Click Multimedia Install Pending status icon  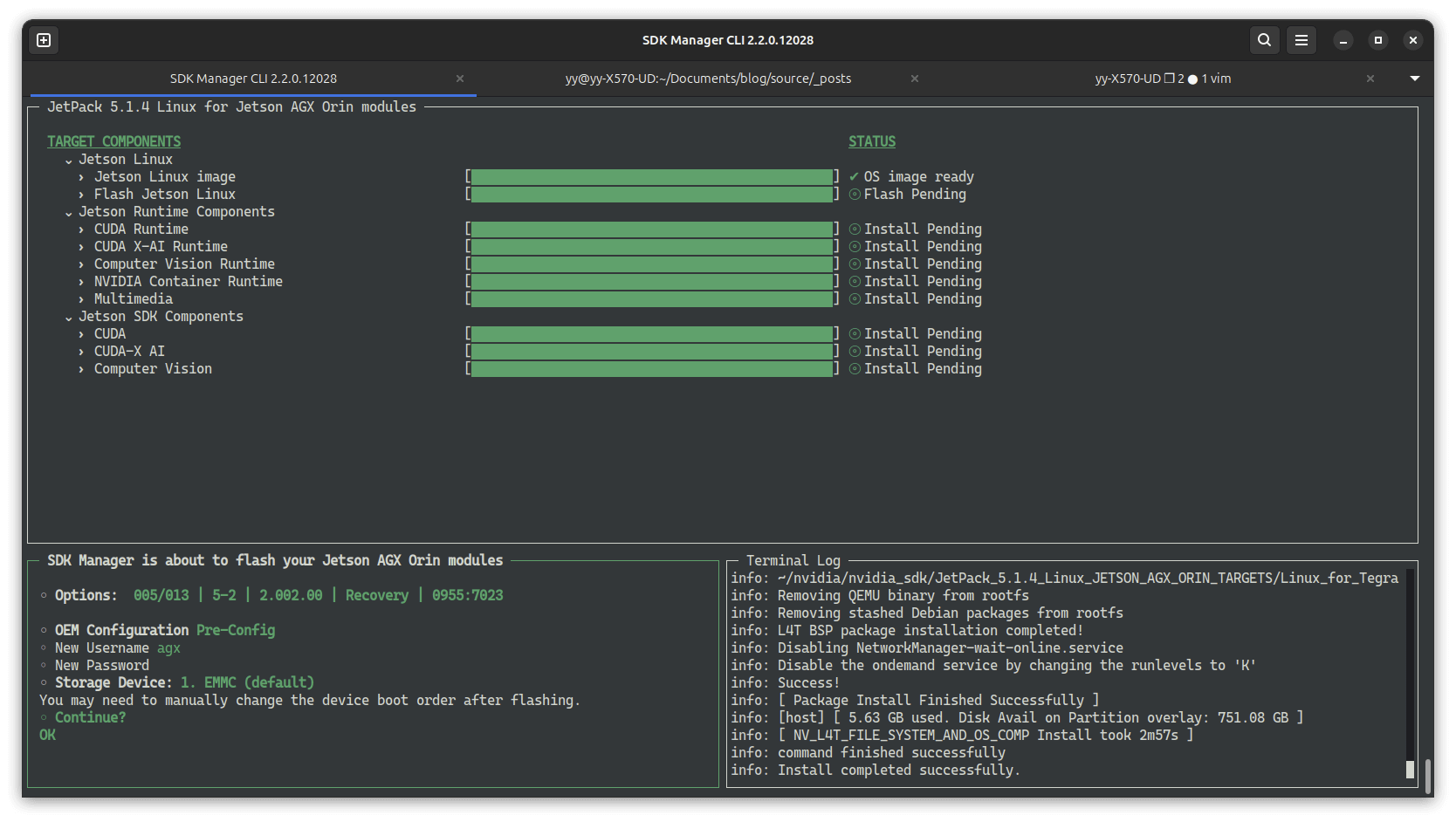click(855, 298)
